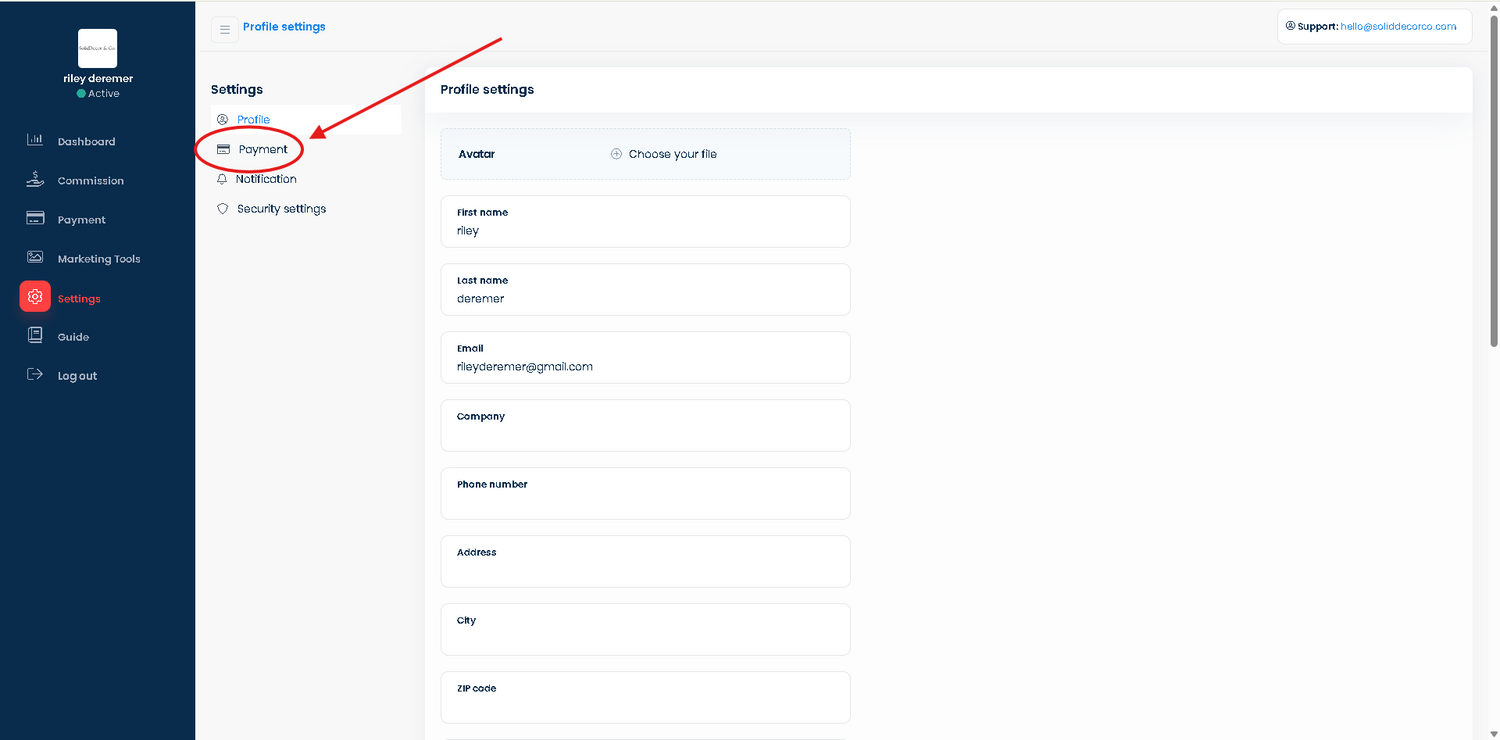Select the Notification bell icon

click(x=222, y=178)
